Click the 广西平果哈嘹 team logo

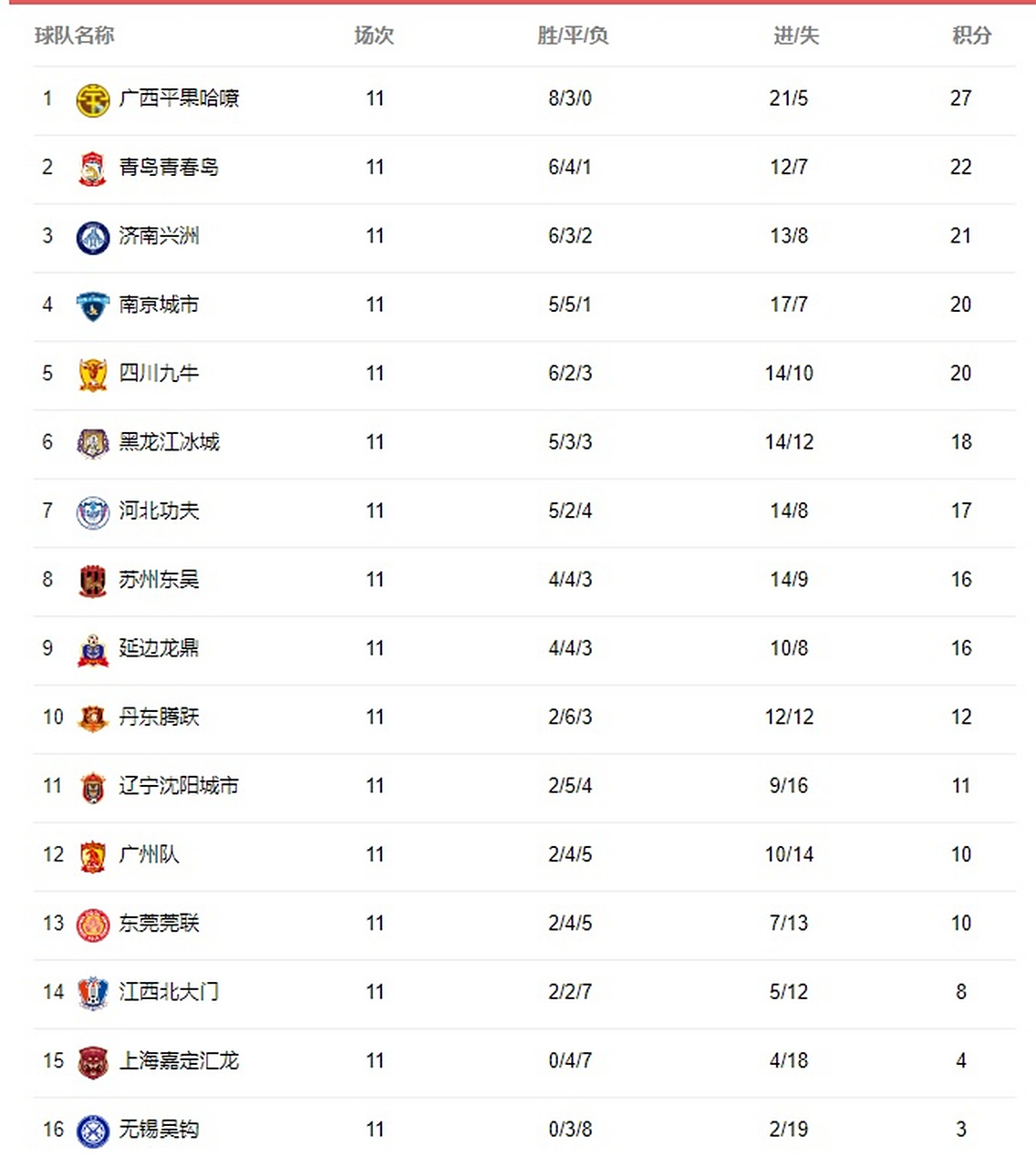(92, 99)
